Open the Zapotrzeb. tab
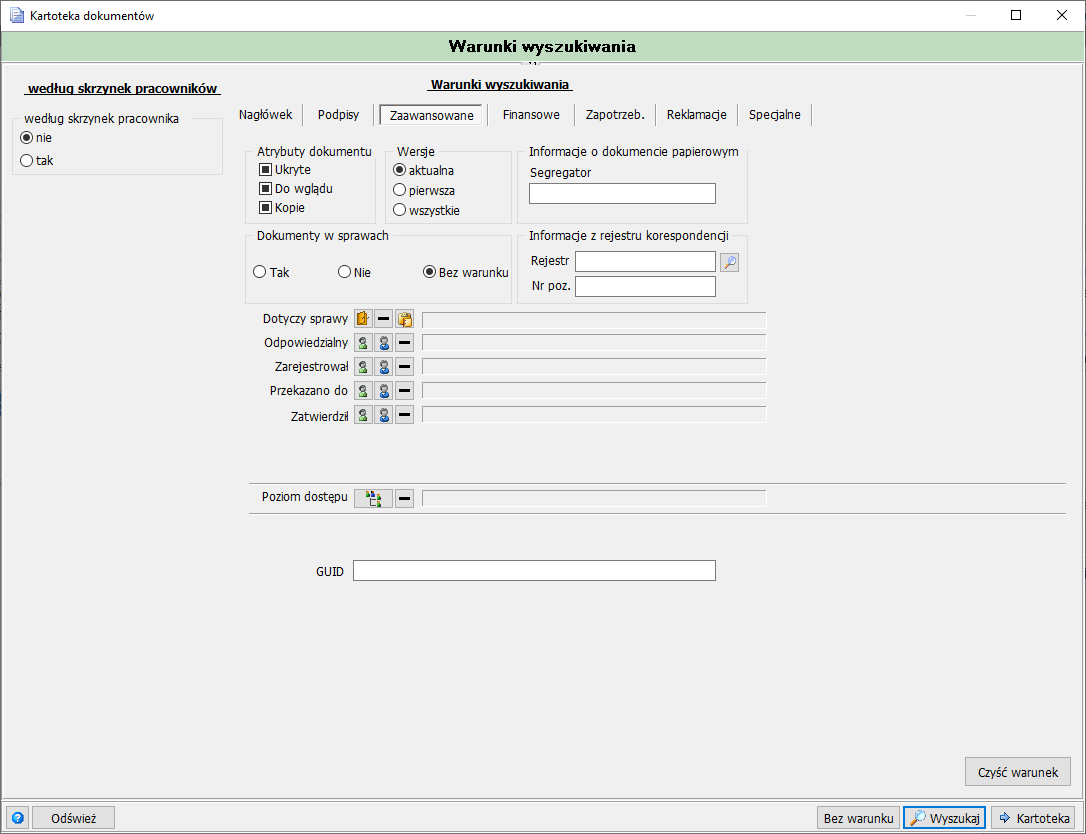The width and height of the screenshot is (1086, 834). tap(615, 114)
